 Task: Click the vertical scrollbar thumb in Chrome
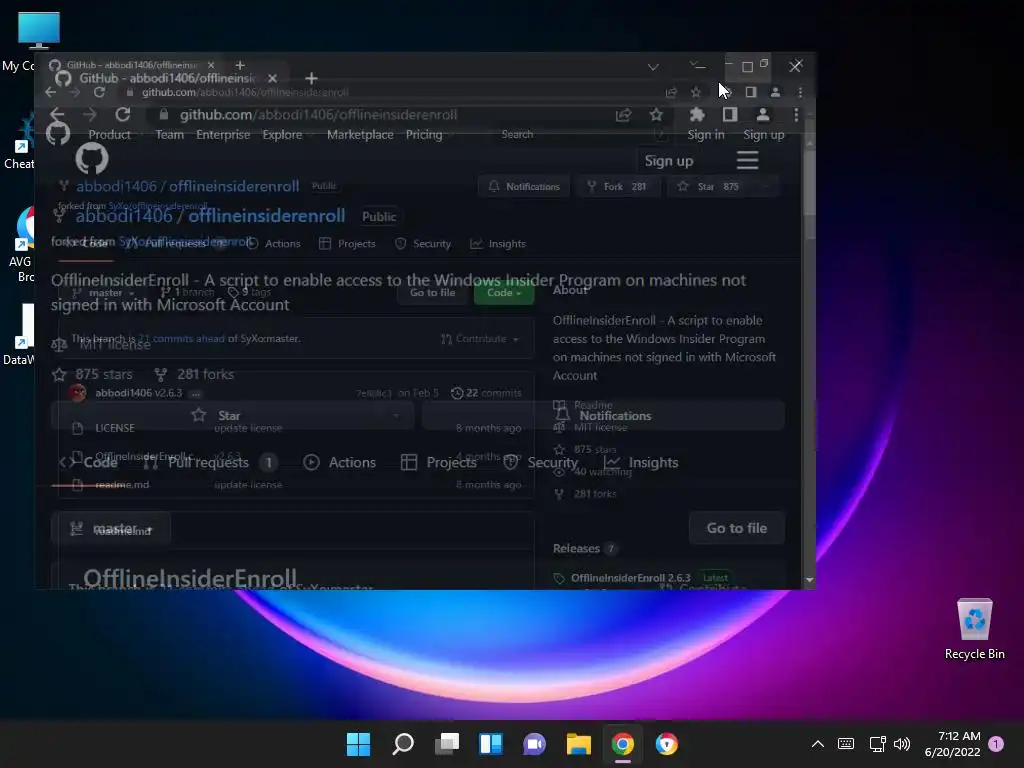(x=810, y=183)
